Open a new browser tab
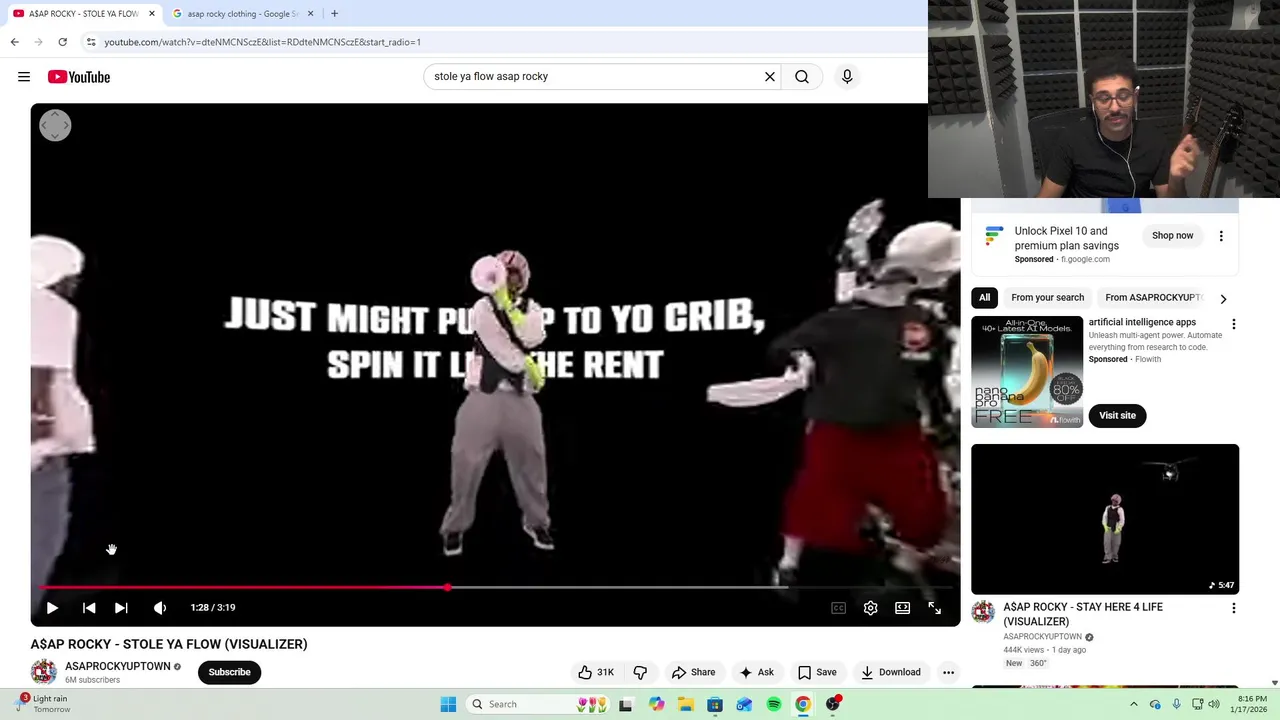 (334, 14)
